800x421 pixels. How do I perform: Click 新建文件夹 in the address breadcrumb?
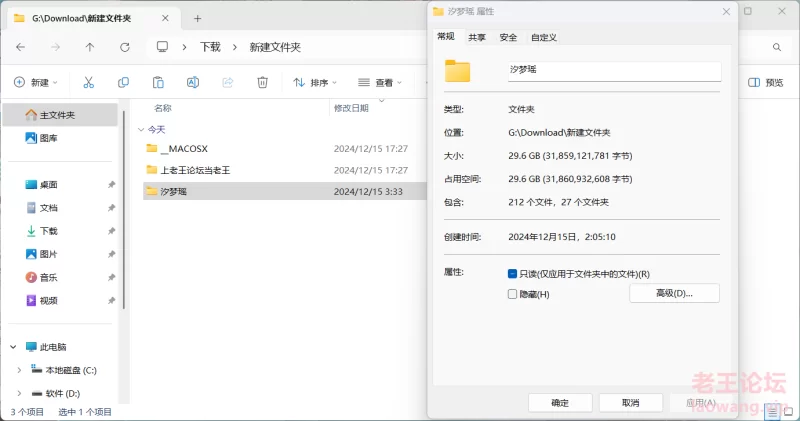(275, 47)
